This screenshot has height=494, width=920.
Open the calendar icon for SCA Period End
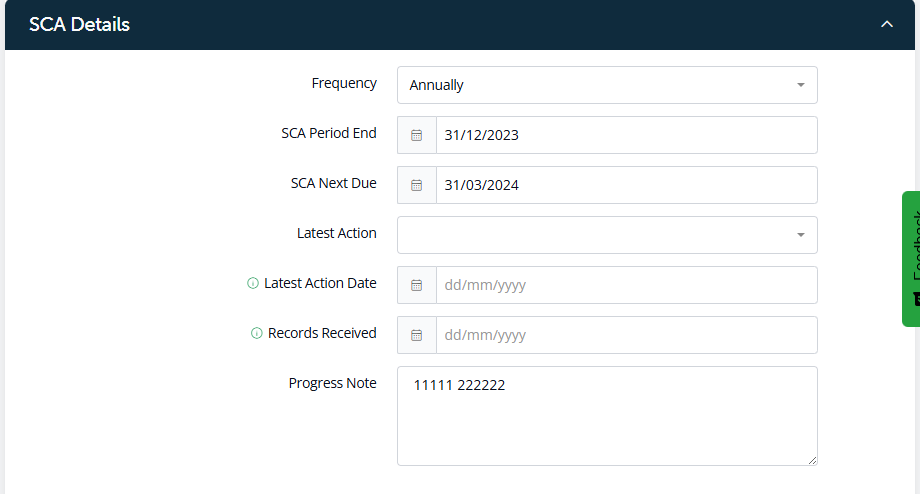click(x=417, y=135)
